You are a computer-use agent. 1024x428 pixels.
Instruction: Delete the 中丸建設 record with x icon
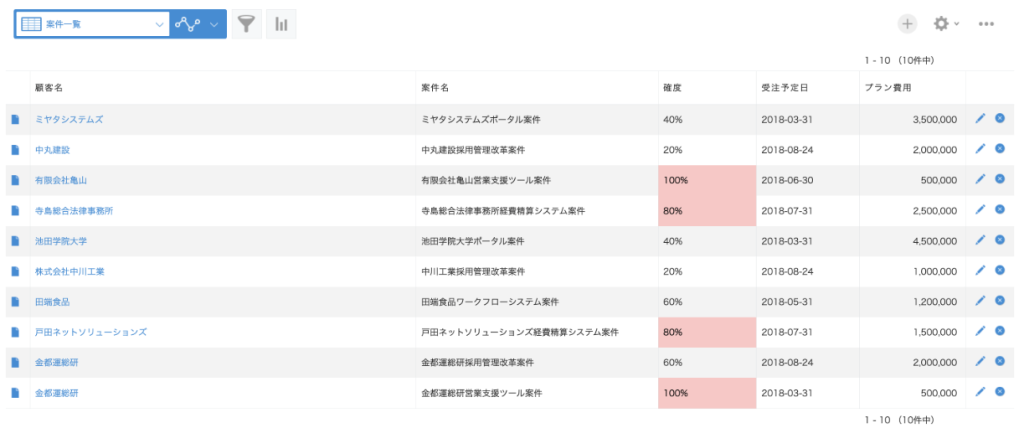click(x=999, y=148)
